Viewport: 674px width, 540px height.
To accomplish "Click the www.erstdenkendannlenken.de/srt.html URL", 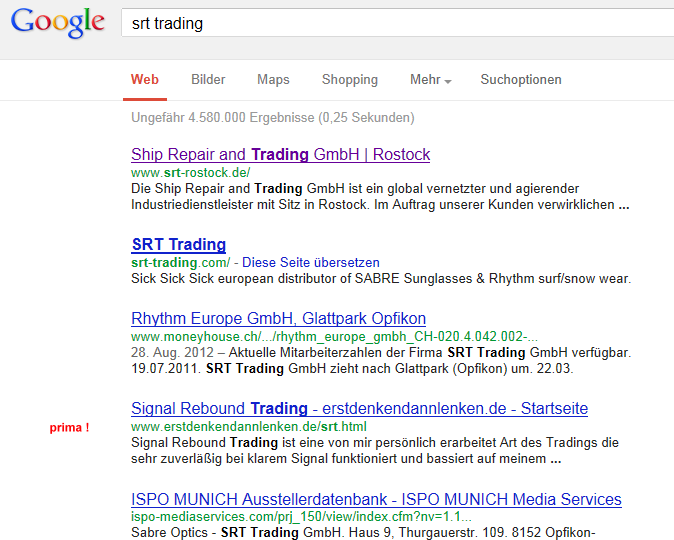I will (x=249, y=426).
